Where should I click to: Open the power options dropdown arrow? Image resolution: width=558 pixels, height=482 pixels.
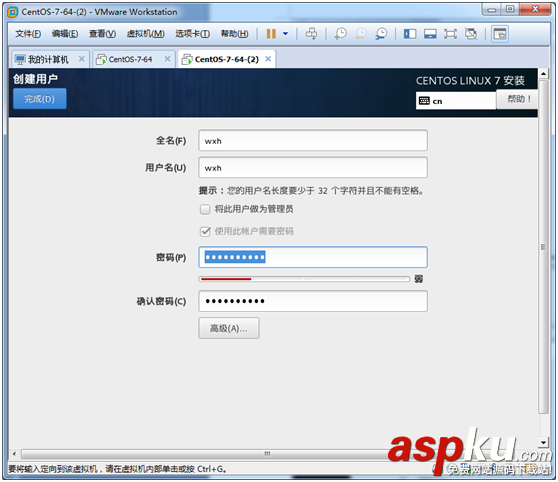[x=285, y=34]
